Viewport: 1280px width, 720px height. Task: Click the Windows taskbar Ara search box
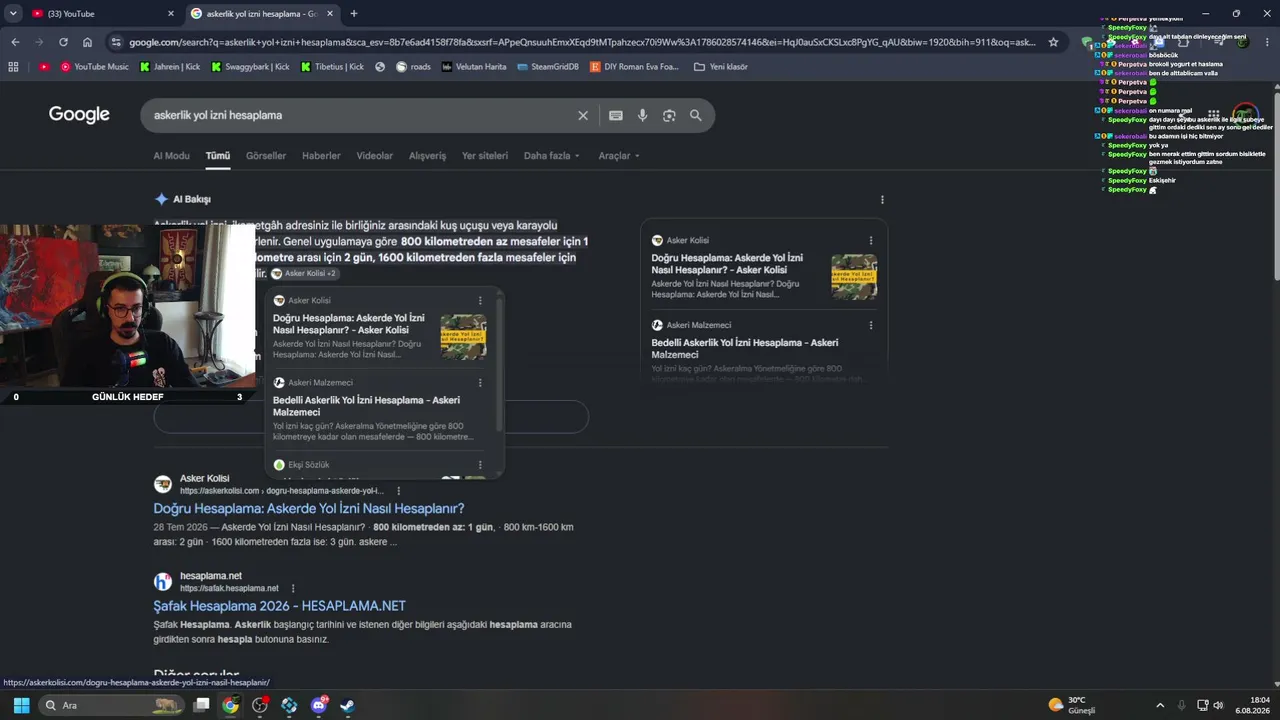tap(110, 705)
